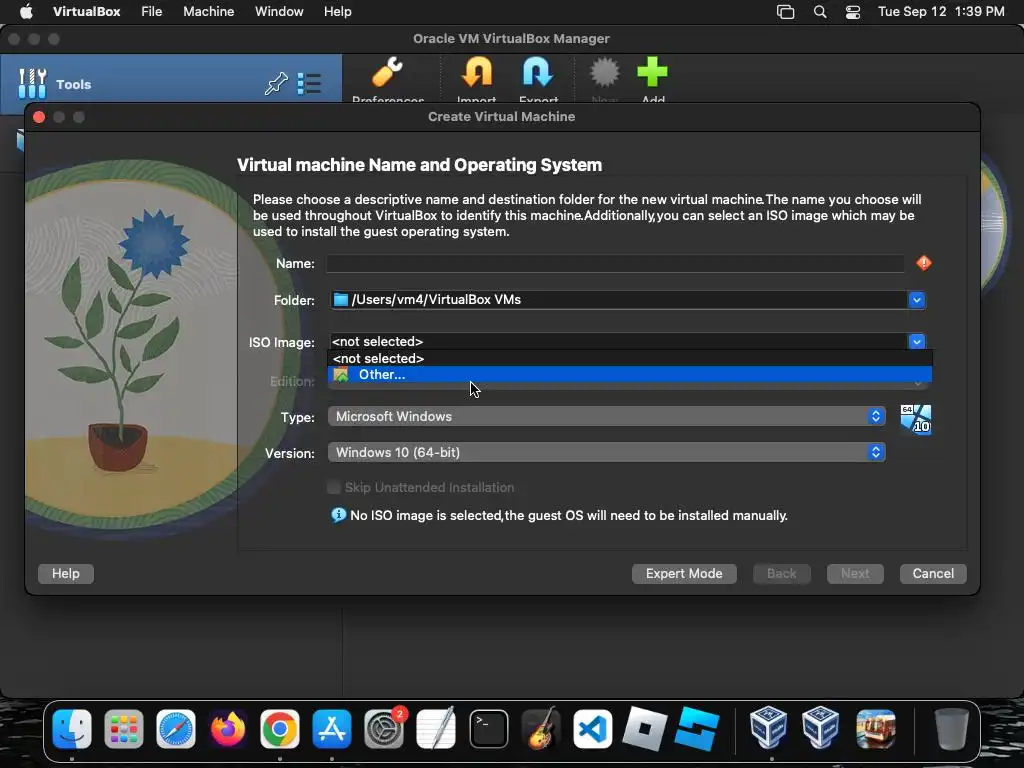Open Control Center in the menu bar
1024x768 pixels.
pyautogui.click(x=852, y=12)
